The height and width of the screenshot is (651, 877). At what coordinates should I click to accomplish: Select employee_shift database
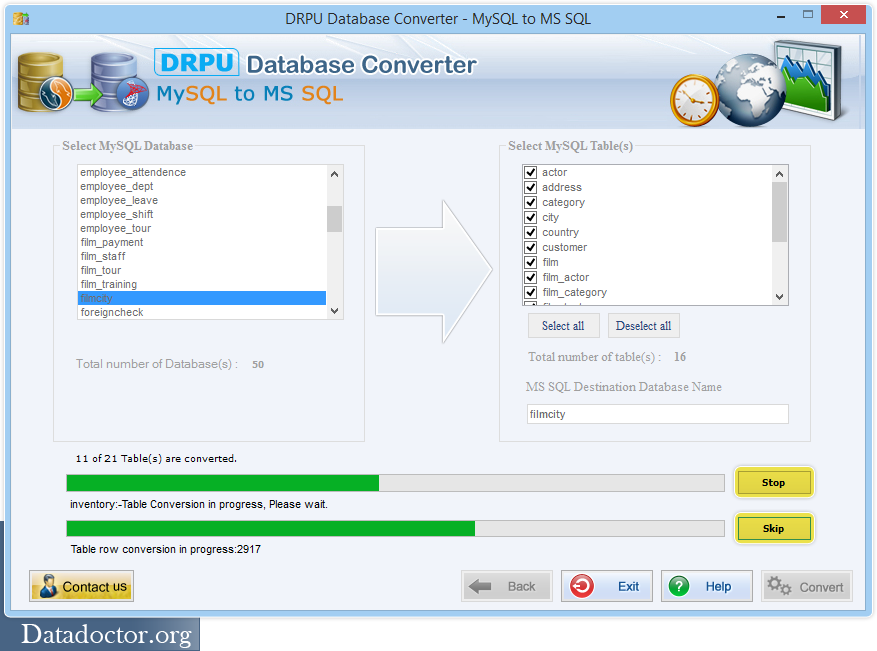pos(202,214)
